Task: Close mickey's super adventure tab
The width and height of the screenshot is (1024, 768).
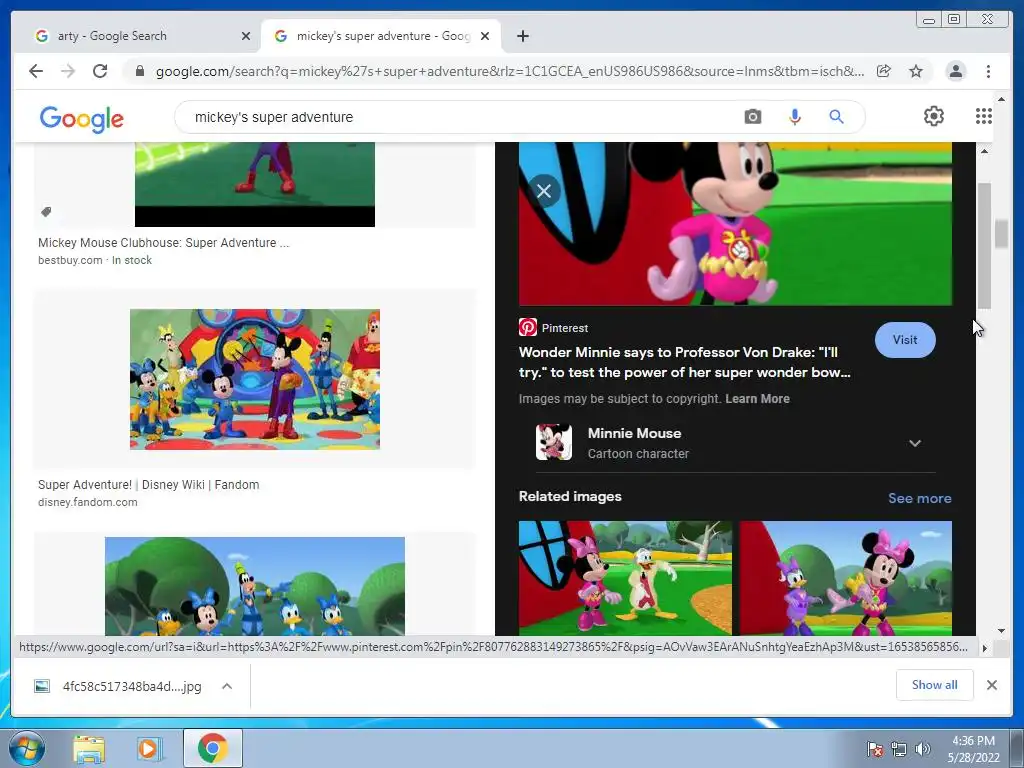Action: pyautogui.click(x=485, y=36)
